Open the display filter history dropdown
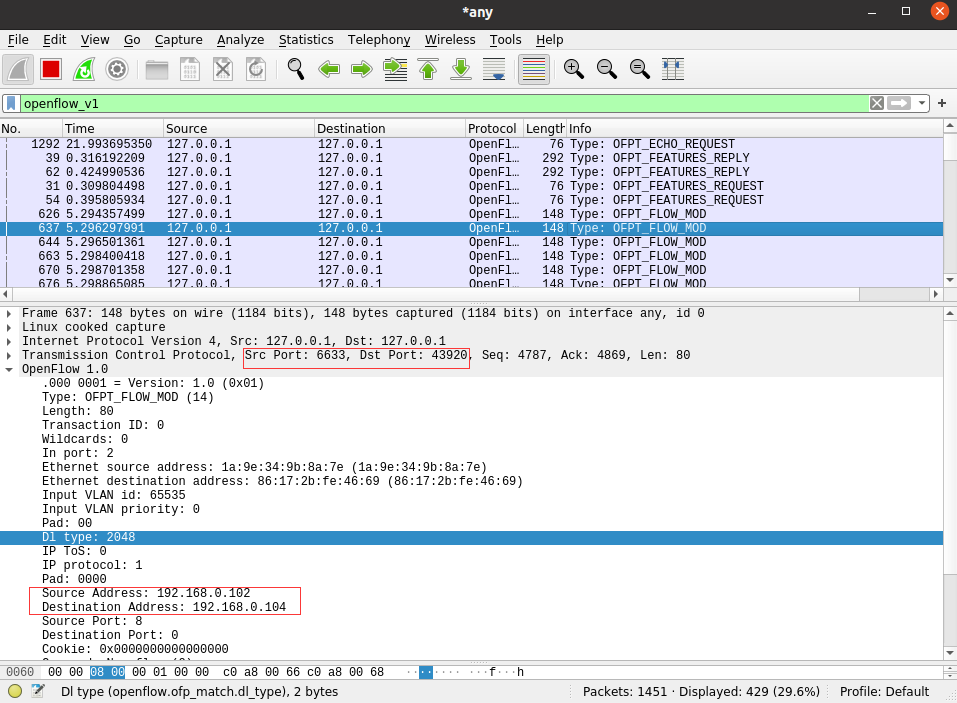957x703 pixels. coord(922,103)
